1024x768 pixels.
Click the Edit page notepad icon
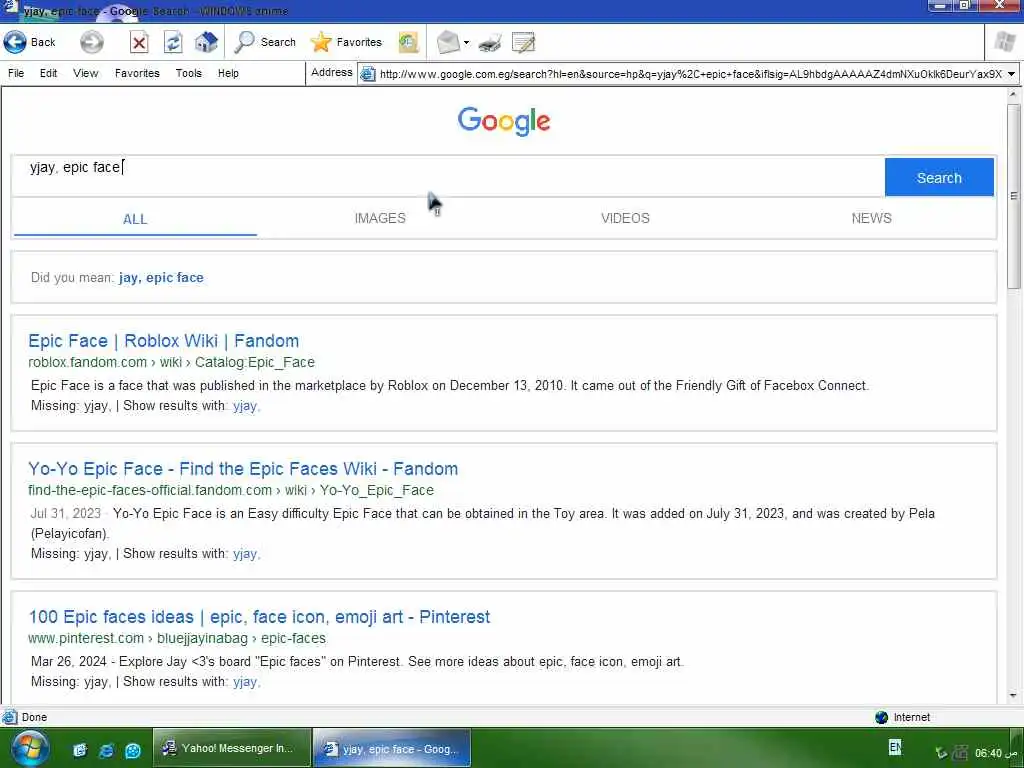point(523,43)
